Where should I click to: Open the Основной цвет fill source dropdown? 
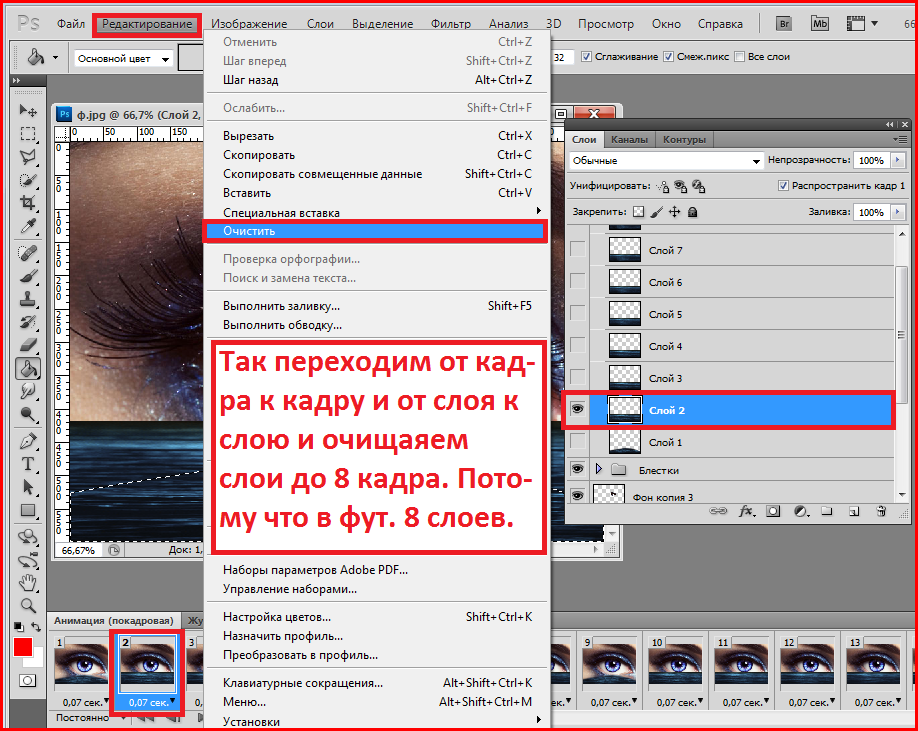[124, 59]
